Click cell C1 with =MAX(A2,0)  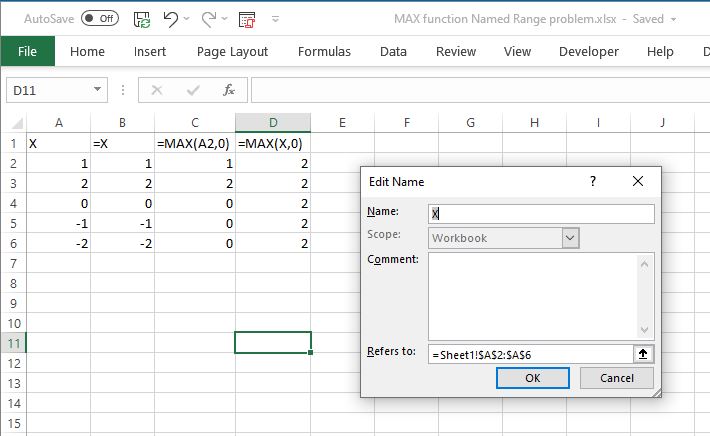195,144
